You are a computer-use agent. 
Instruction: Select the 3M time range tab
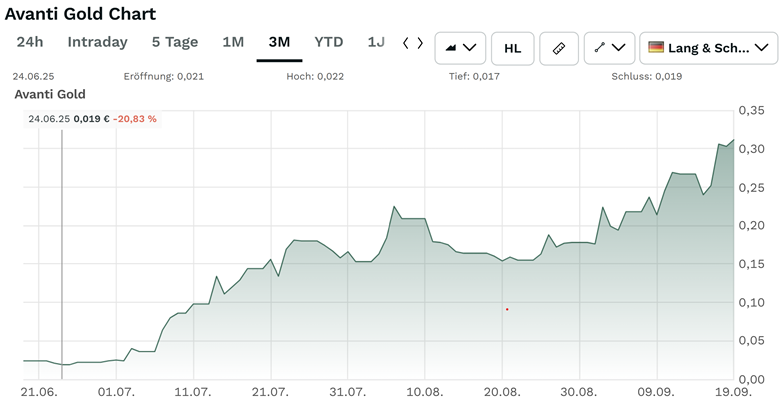coord(279,42)
